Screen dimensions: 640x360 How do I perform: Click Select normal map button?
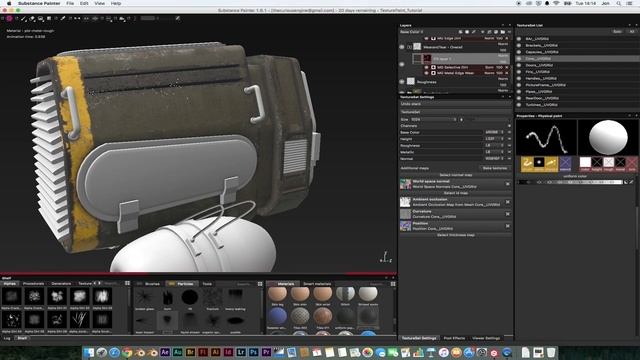pyautogui.click(x=456, y=175)
